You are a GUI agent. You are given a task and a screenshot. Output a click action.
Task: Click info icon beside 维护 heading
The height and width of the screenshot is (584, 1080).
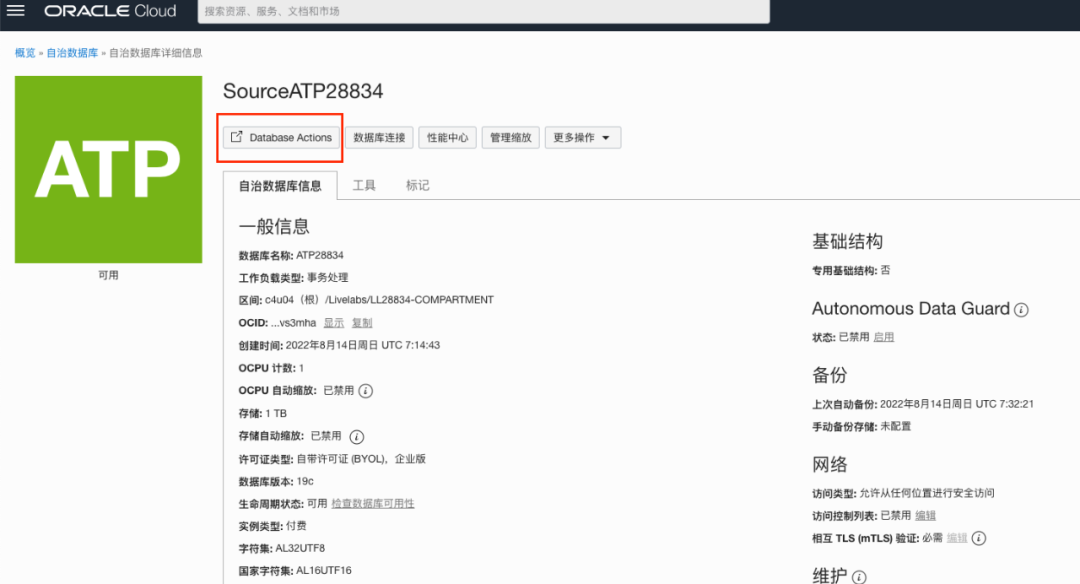(859, 577)
